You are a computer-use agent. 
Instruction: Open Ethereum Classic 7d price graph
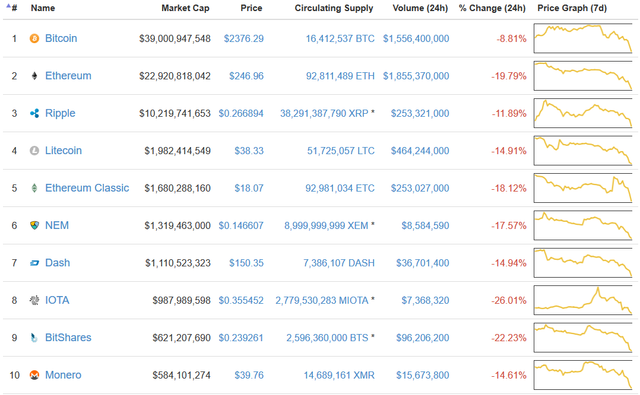[583, 188]
